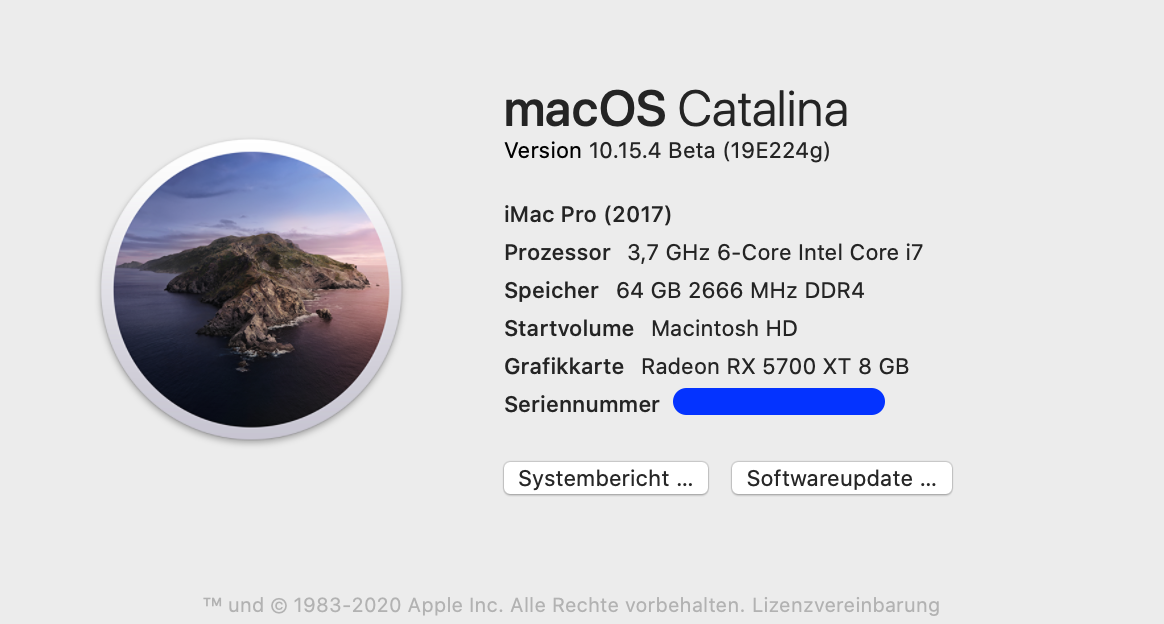Open Softwareupdate
1164x624 pixels.
(841, 479)
